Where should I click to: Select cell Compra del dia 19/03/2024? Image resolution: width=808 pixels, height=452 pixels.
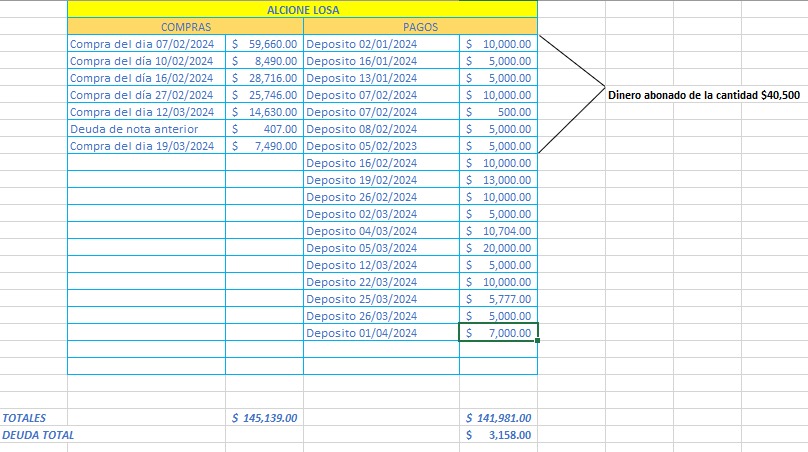(x=146, y=146)
